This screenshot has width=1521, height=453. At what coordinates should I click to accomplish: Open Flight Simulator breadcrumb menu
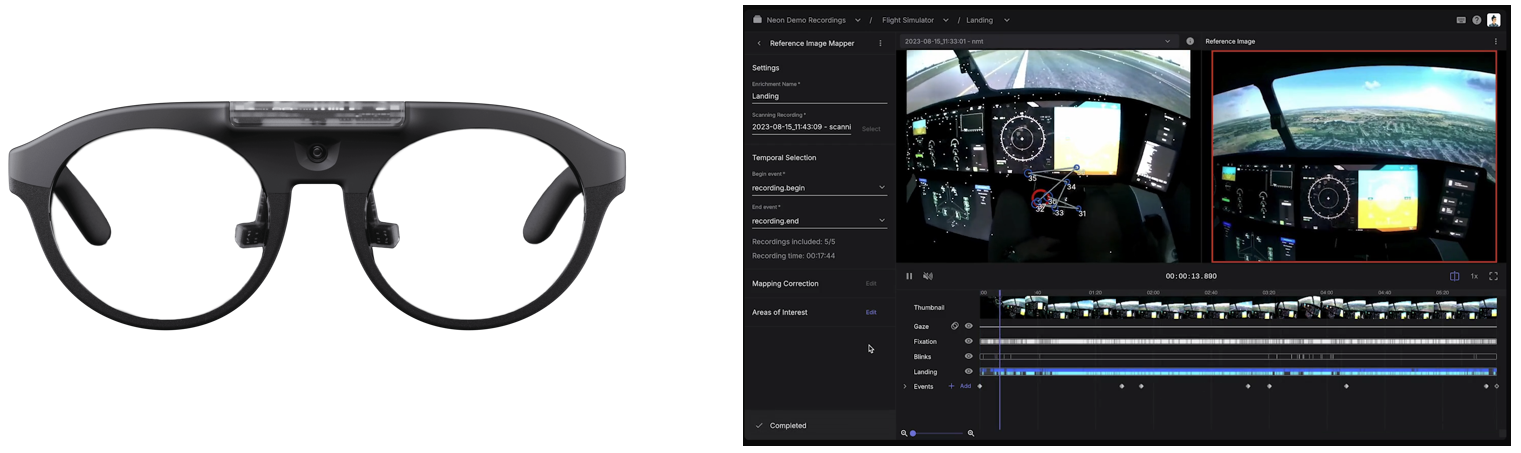point(945,20)
